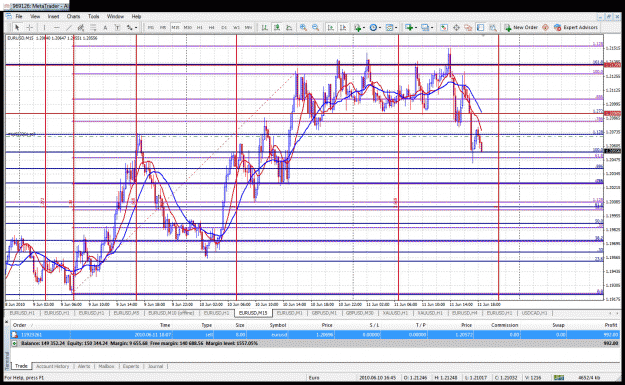The image size is (625, 385).
Task: Select M15 timeframe button
Action: [x=175, y=28]
